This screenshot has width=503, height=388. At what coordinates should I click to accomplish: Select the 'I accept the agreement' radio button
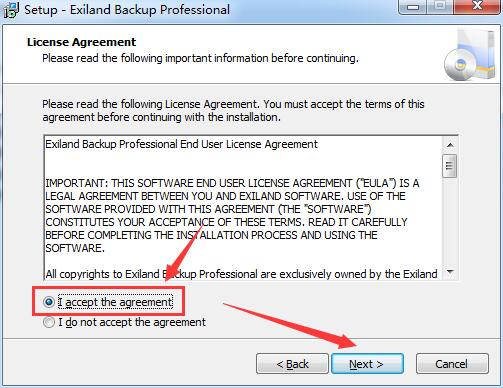[49, 302]
